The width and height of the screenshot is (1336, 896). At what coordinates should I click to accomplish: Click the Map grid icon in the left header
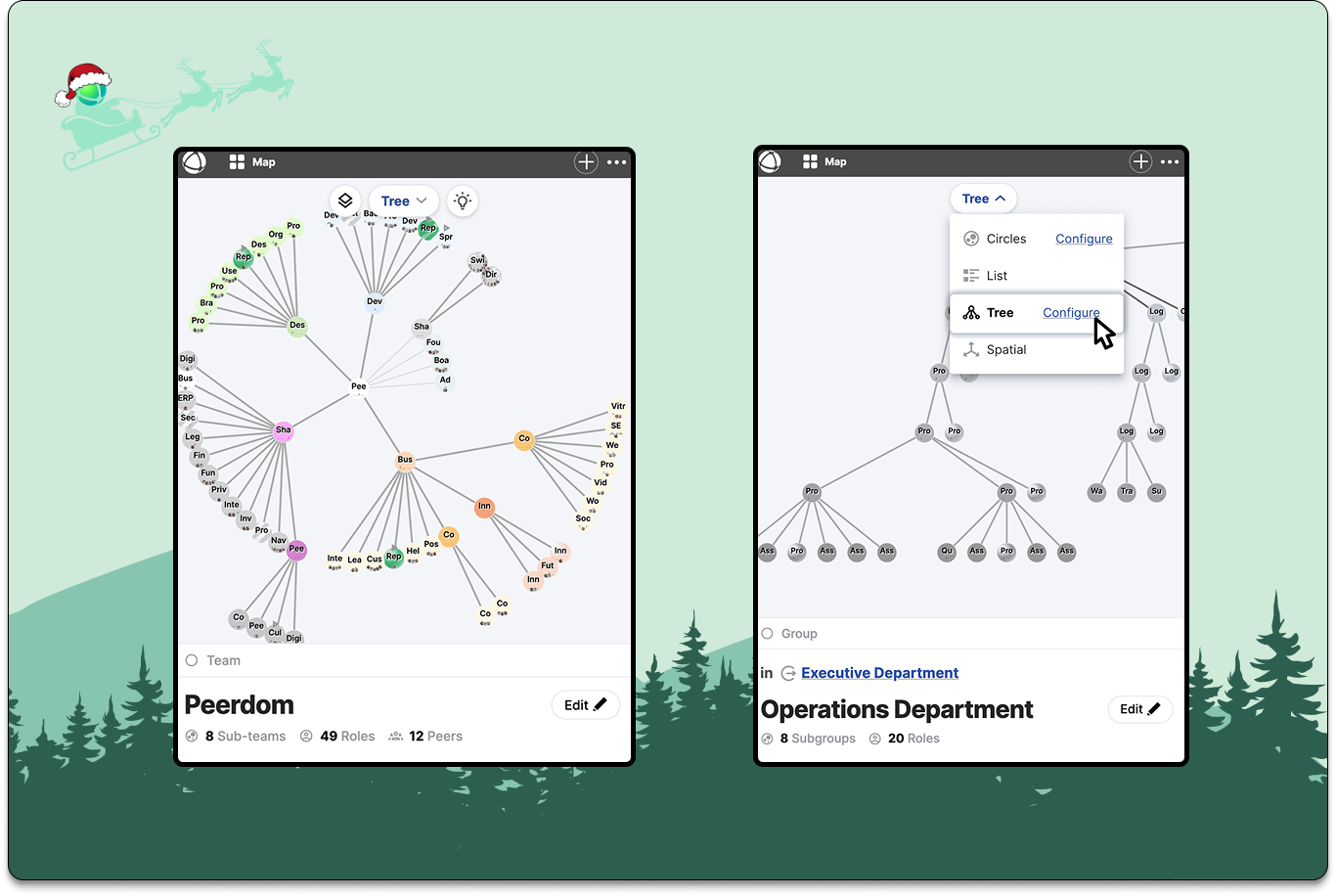coord(235,161)
